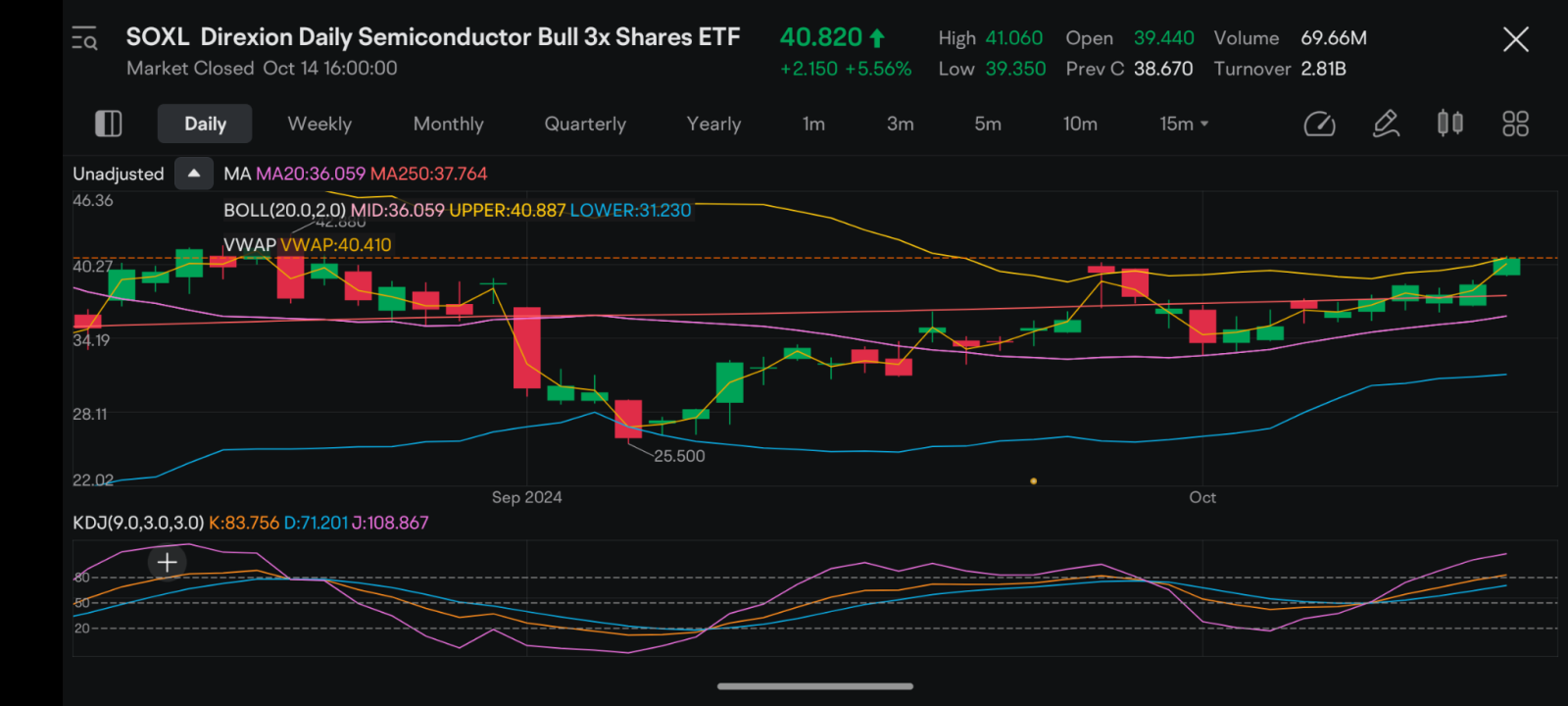The height and width of the screenshot is (706, 1568).
Task: Add an indicator with the plus button
Action: pyautogui.click(x=167, y=562)
